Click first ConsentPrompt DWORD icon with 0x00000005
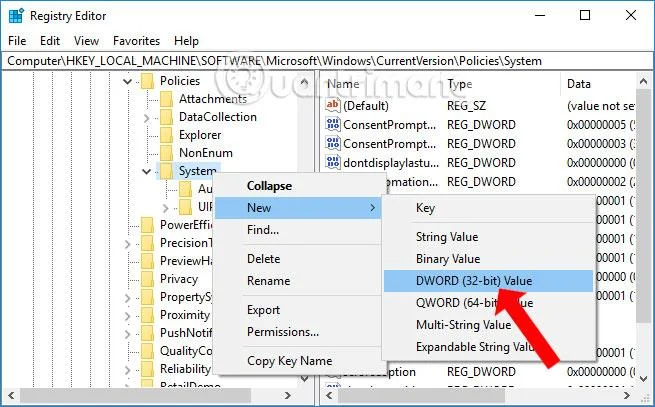Image resolution: width=655 pixels, height=407 pixels. (333, 124)
